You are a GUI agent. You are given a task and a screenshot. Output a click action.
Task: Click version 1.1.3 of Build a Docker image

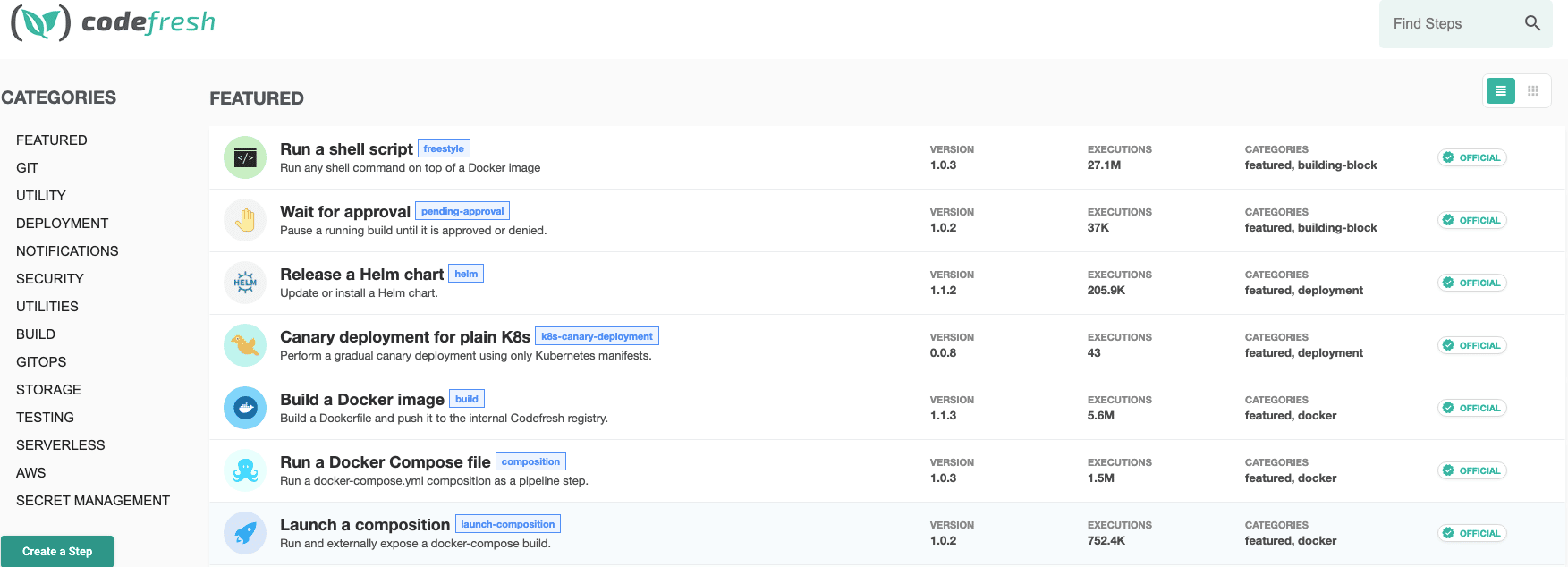coord(943,416)
